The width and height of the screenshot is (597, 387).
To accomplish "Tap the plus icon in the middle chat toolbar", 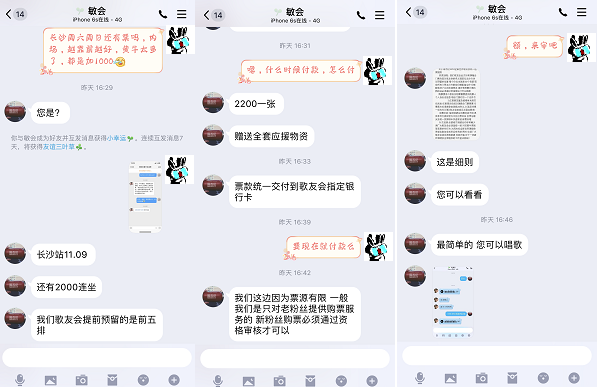I will 372,381.
